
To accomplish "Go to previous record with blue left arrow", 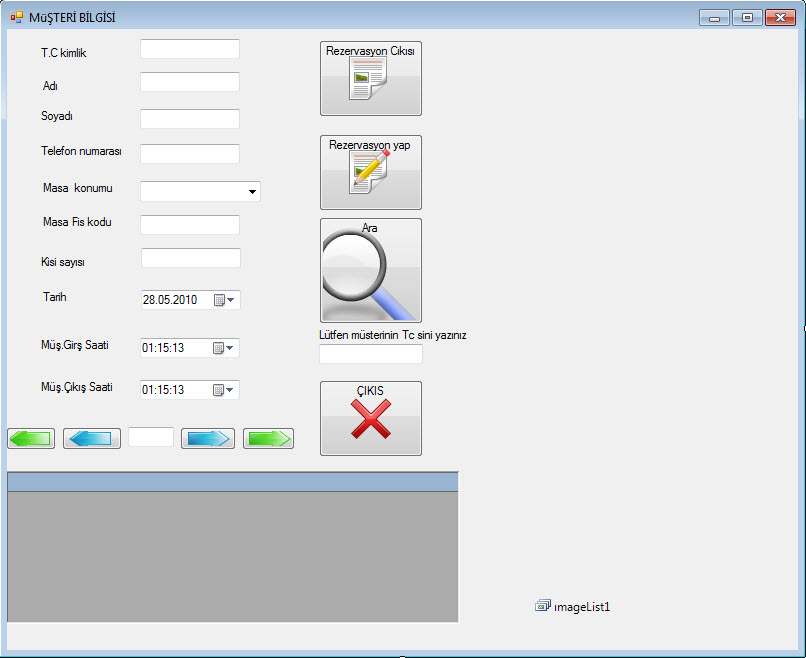I will click(92, 438).
